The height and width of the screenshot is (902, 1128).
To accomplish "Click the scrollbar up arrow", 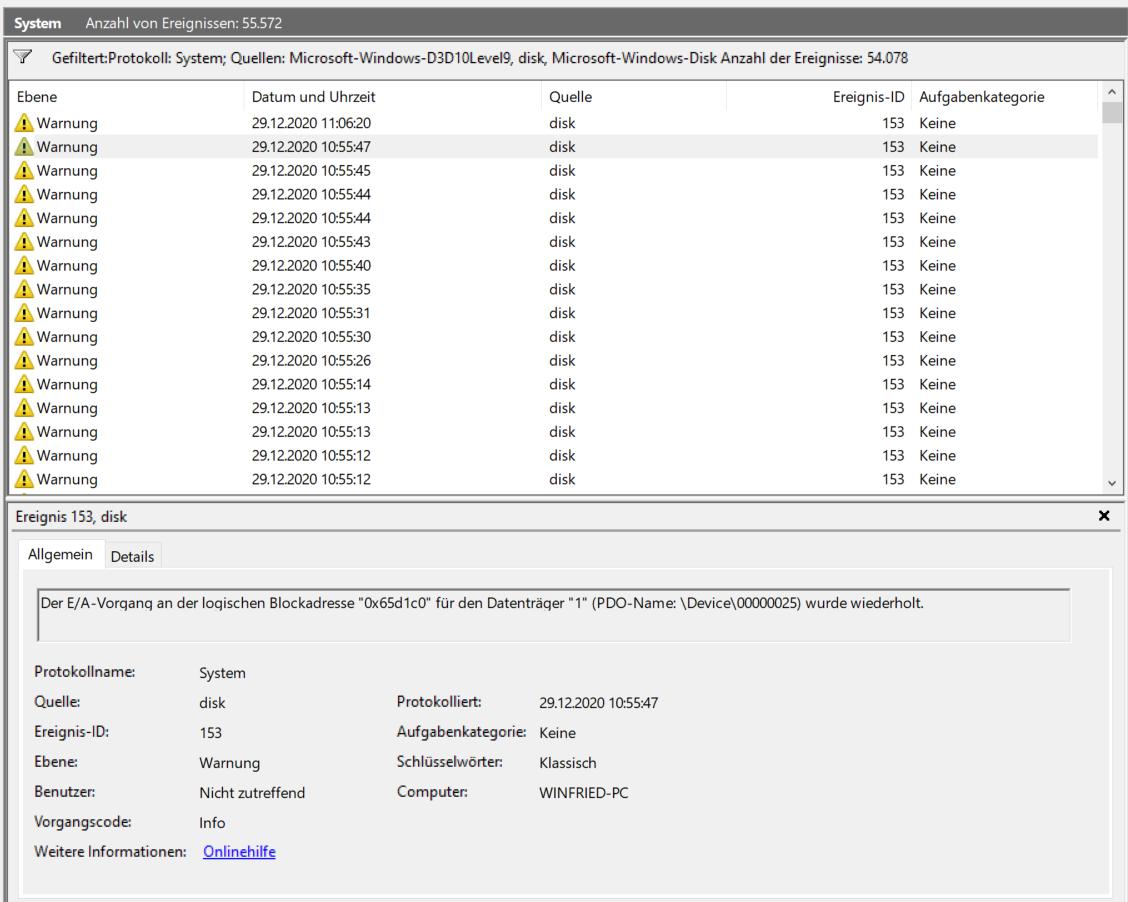I will [1111, 92].
